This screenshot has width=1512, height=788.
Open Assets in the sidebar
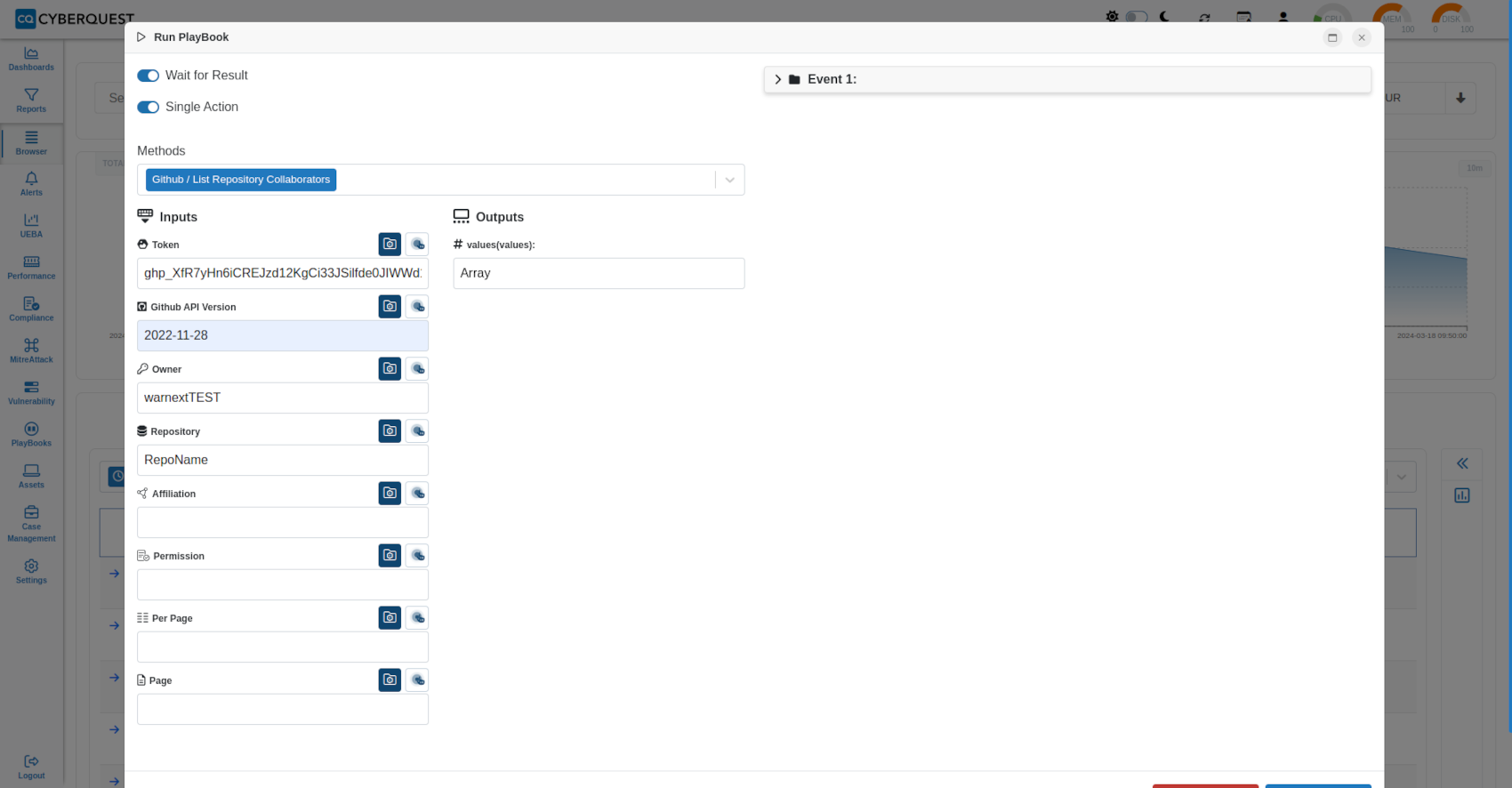(x=31, y=477)
